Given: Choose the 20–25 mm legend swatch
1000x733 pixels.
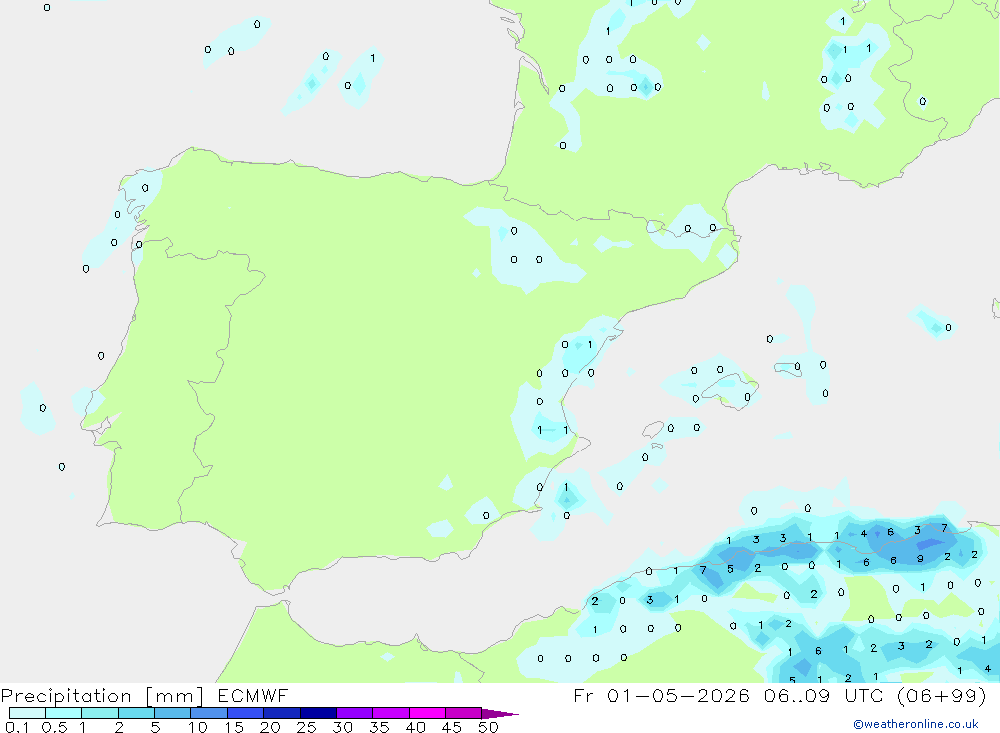Looking at the screenshot, I should [x=282, y=713].
